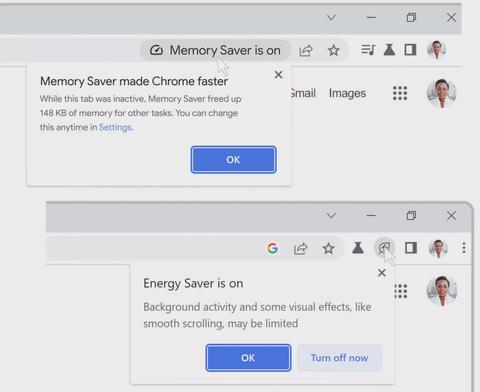Share this page in the upper window
Image resolution: width=480 pixels, height=392 pixels.
pyautogui.click(x=306, y=51)
